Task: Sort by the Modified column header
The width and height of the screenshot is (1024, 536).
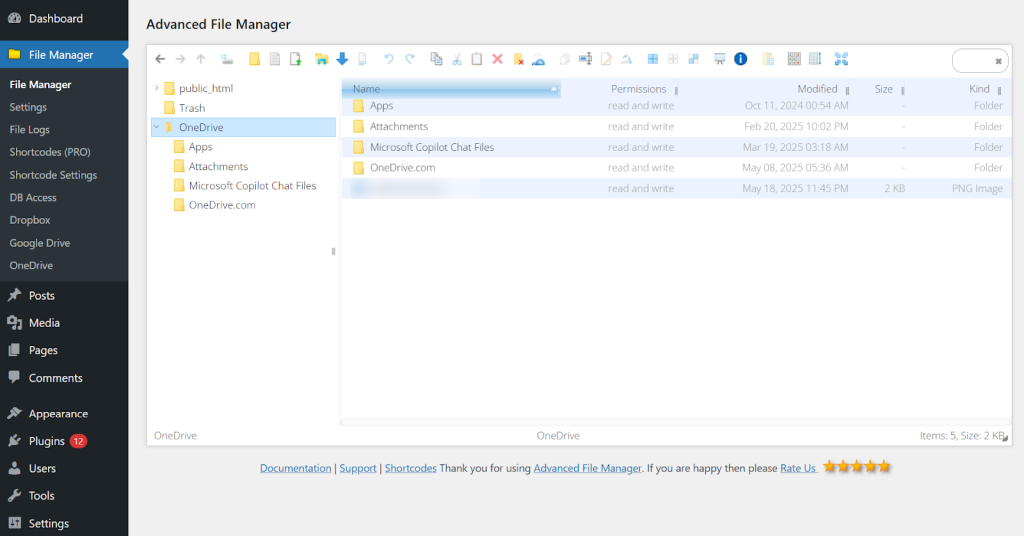Action: point(817,89)
